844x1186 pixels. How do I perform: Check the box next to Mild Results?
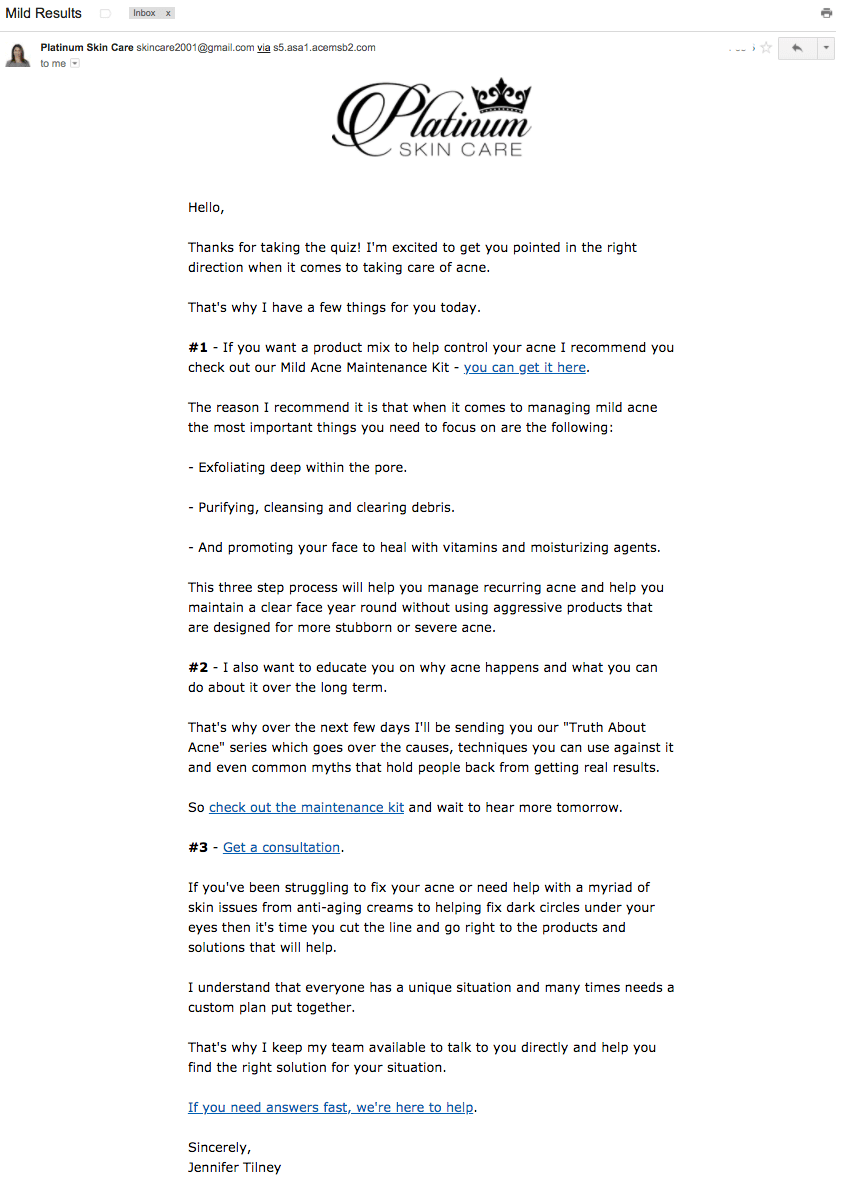(105, 12)
